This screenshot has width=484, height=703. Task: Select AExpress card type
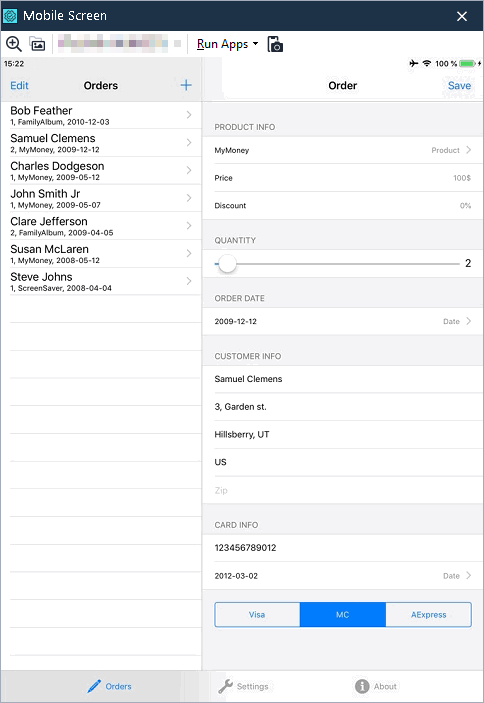(x=428, y=614)
